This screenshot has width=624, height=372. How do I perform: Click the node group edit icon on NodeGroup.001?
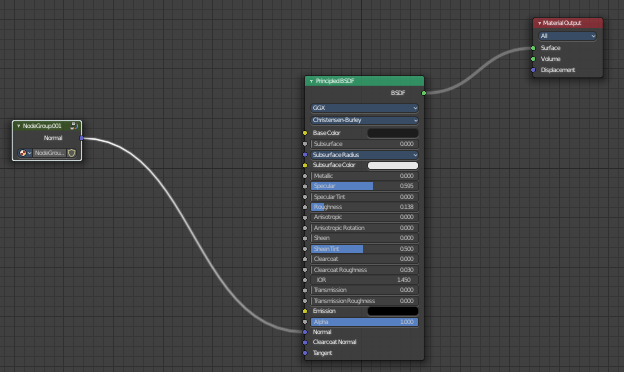click(x=74, y=126)
